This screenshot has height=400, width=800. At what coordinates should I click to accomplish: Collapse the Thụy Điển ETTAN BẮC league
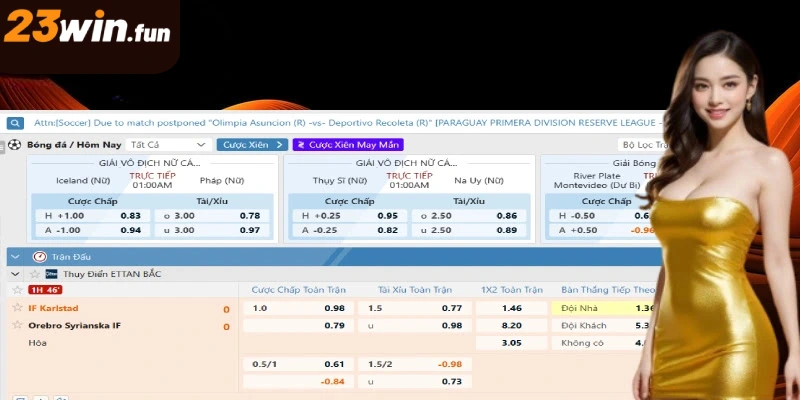tap(15, 274)
